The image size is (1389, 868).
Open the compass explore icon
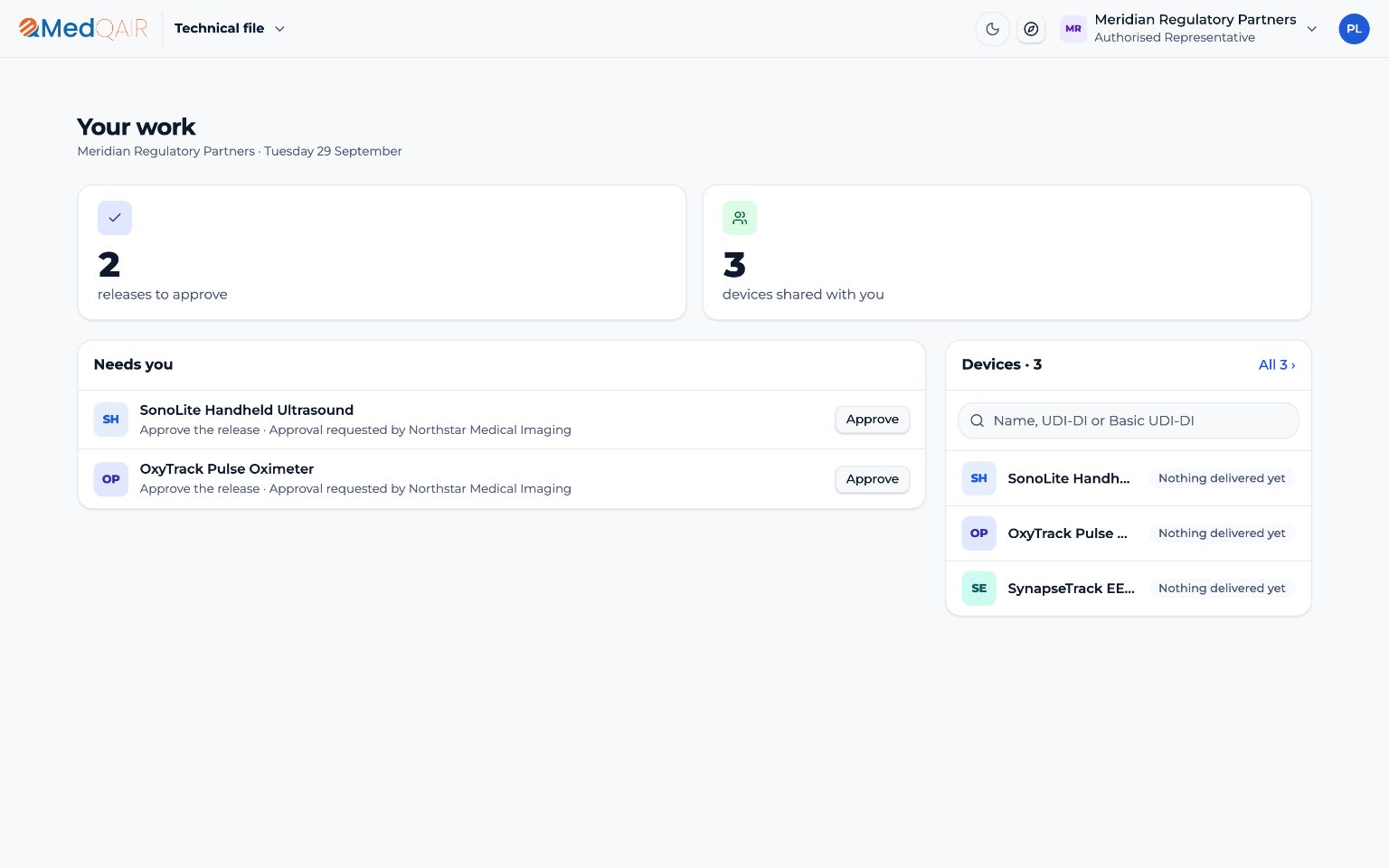pyautogui.click(x=1031, y=29)
